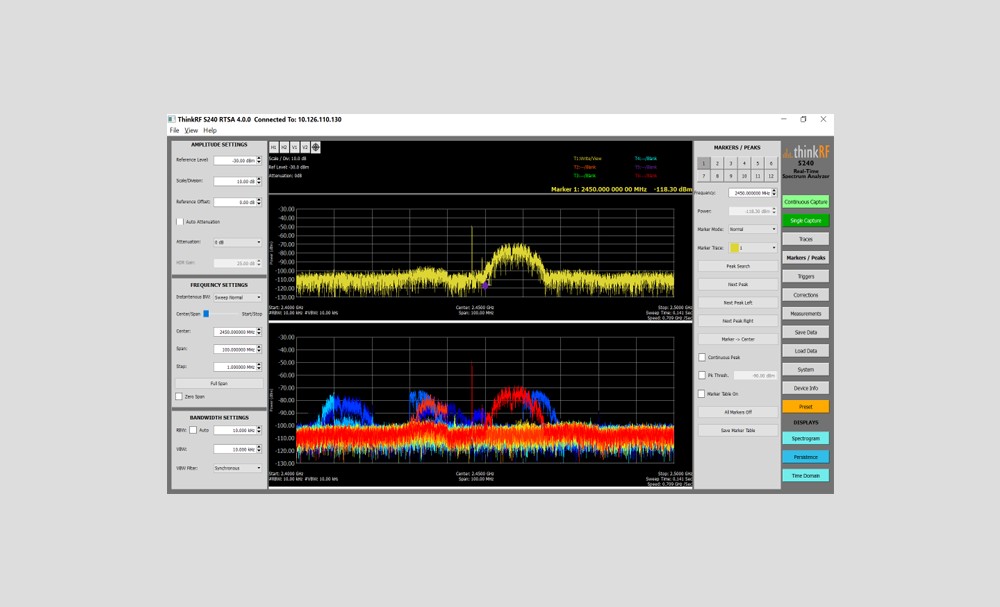The image size is (1000, 607).
Task: Select marker number 5 in Markers panel
Action: tap(758, 163)
